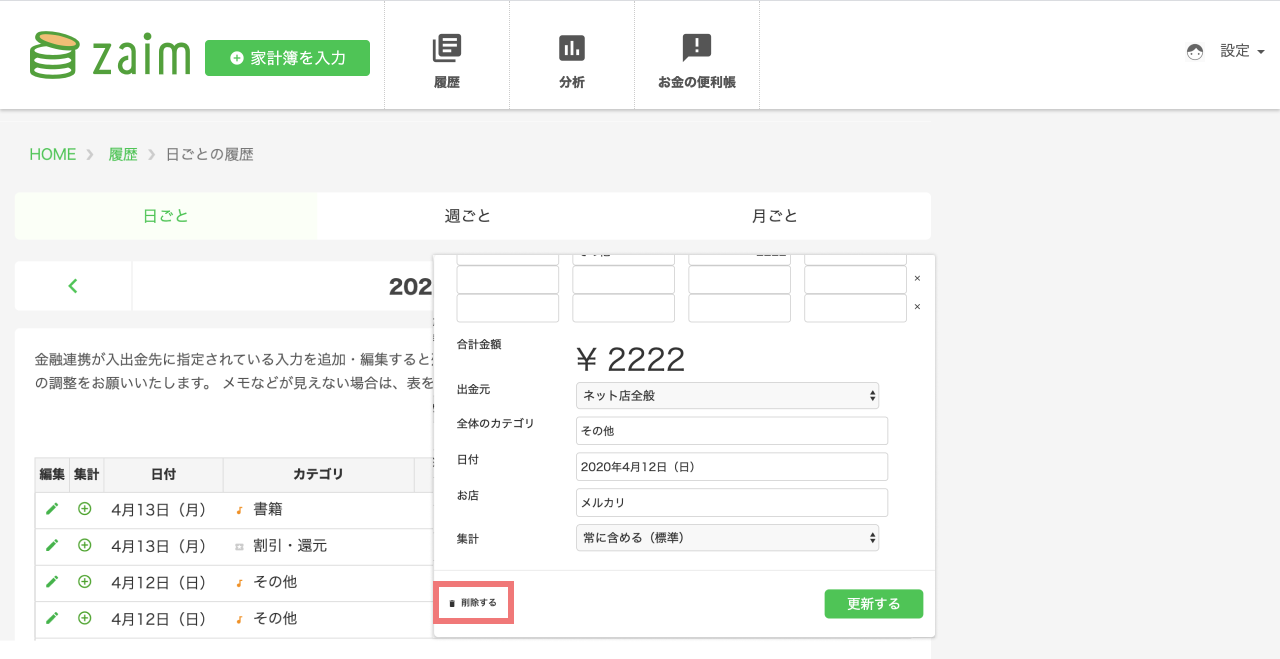Click the Zaim coin stack logo
1280x659 pixels.
tap(54, 55)
